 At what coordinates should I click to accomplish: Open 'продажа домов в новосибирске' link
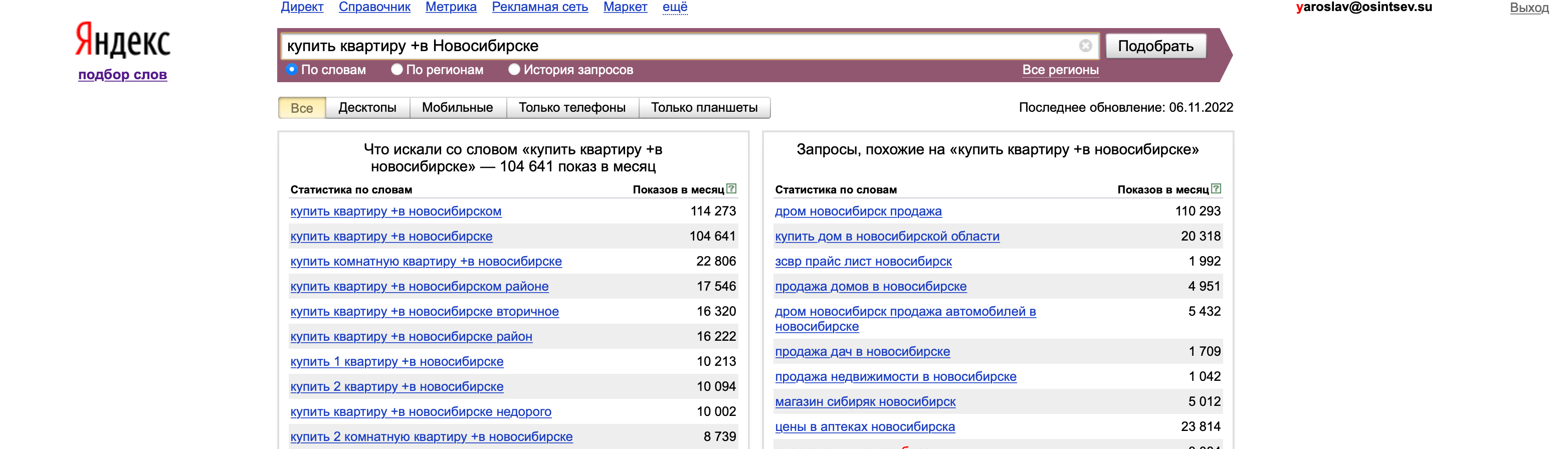pos(870,286)
